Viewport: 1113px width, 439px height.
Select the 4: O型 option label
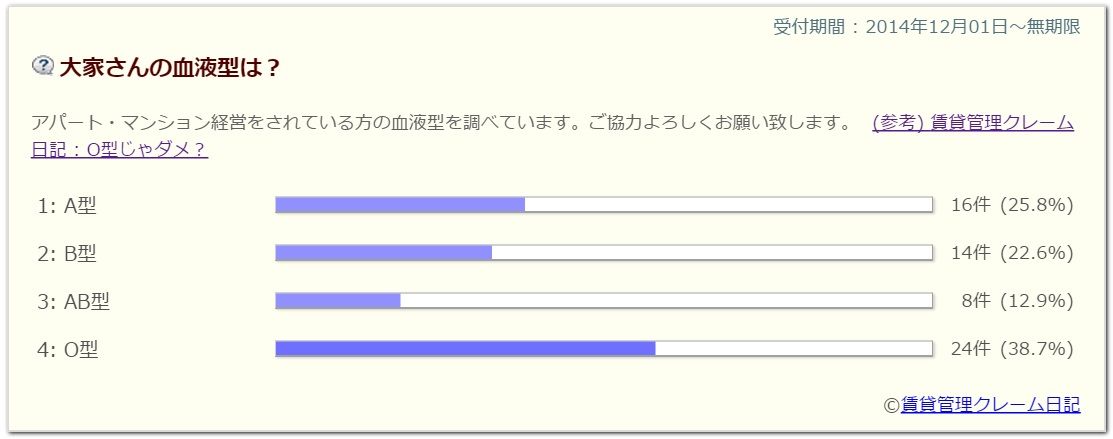[x=68, y=349]
